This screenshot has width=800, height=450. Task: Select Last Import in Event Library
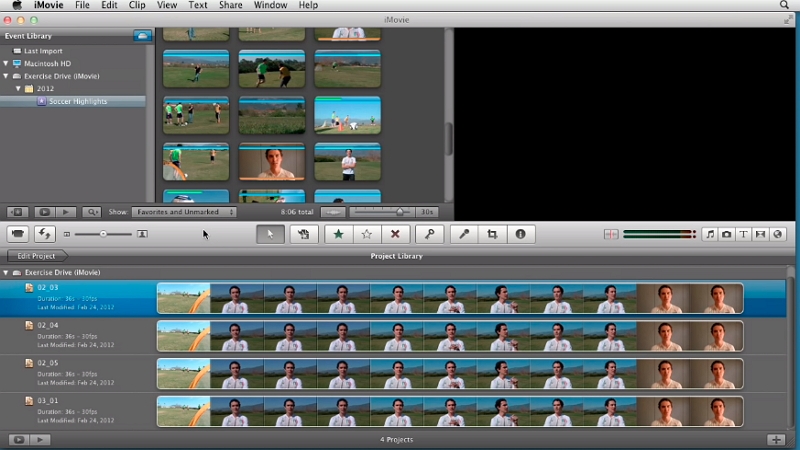43,51
